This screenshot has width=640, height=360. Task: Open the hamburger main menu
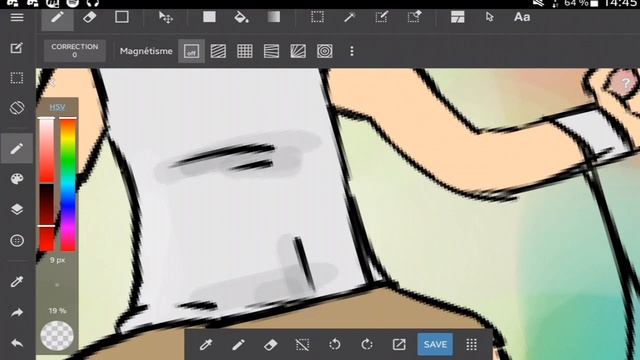tap(17, 17)
